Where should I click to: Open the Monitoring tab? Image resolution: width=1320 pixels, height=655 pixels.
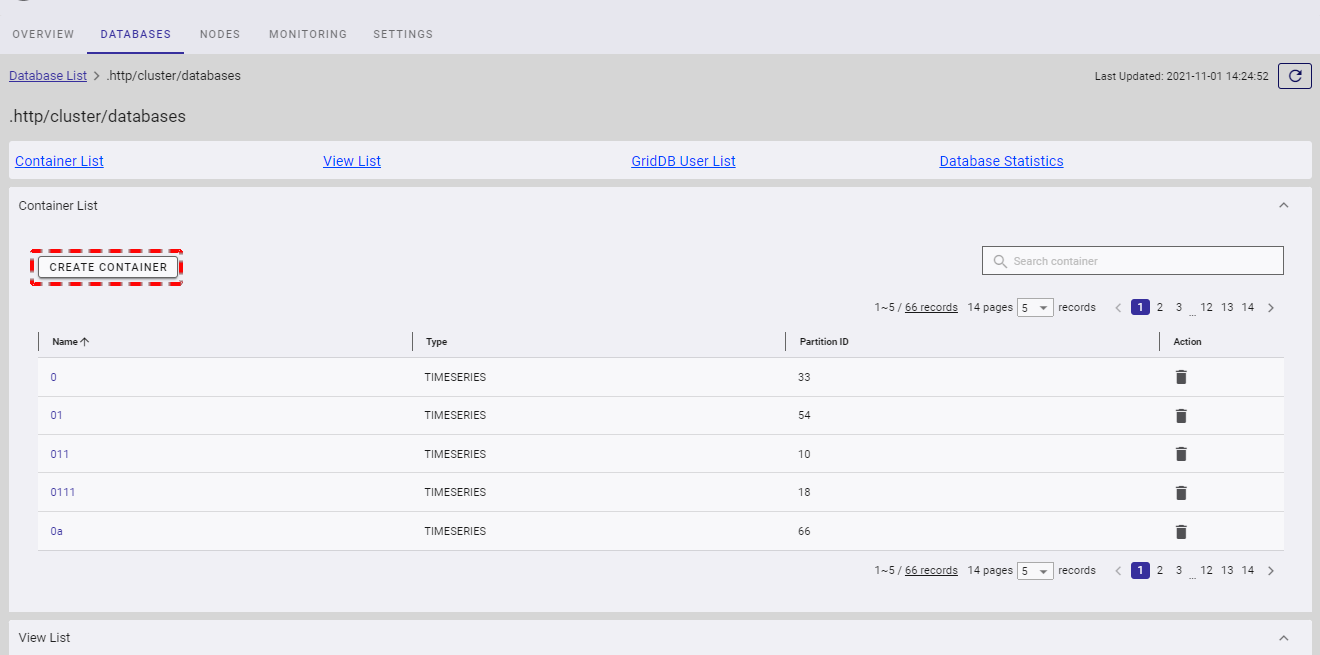[x=308, y=34]
